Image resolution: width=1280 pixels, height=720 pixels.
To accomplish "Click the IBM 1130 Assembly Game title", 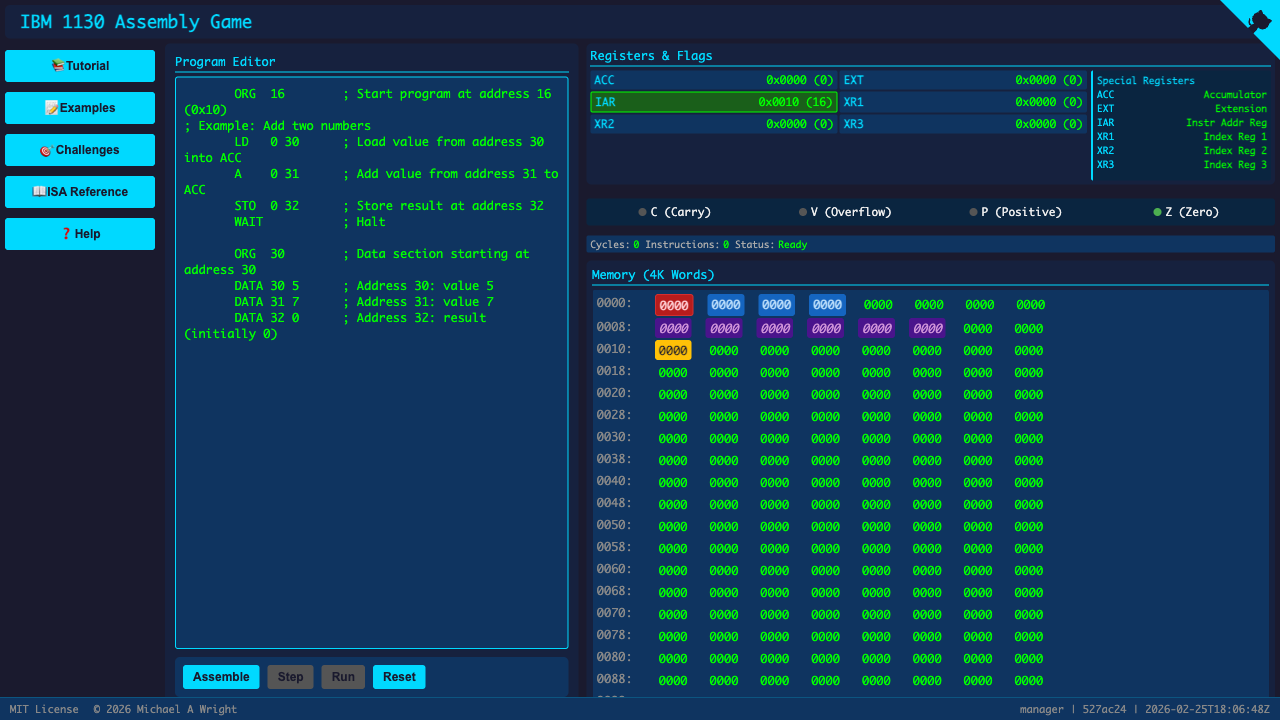I will tap(136, 22).
